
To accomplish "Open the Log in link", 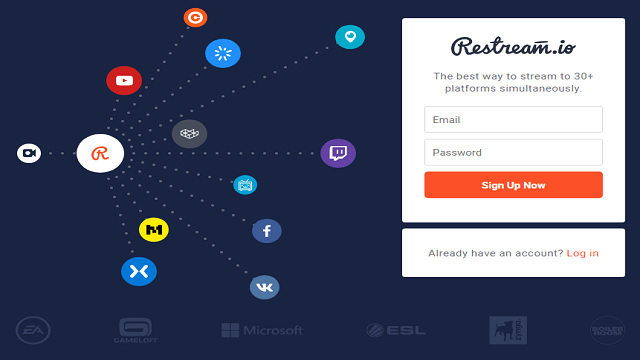I will (x=582, y=253).
